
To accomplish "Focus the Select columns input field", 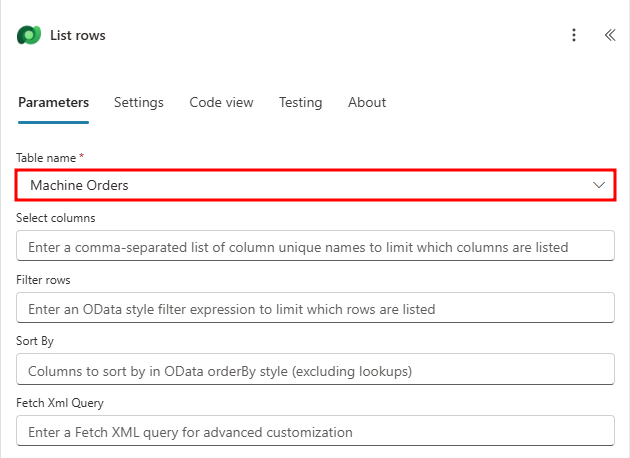I will [315, 246].
